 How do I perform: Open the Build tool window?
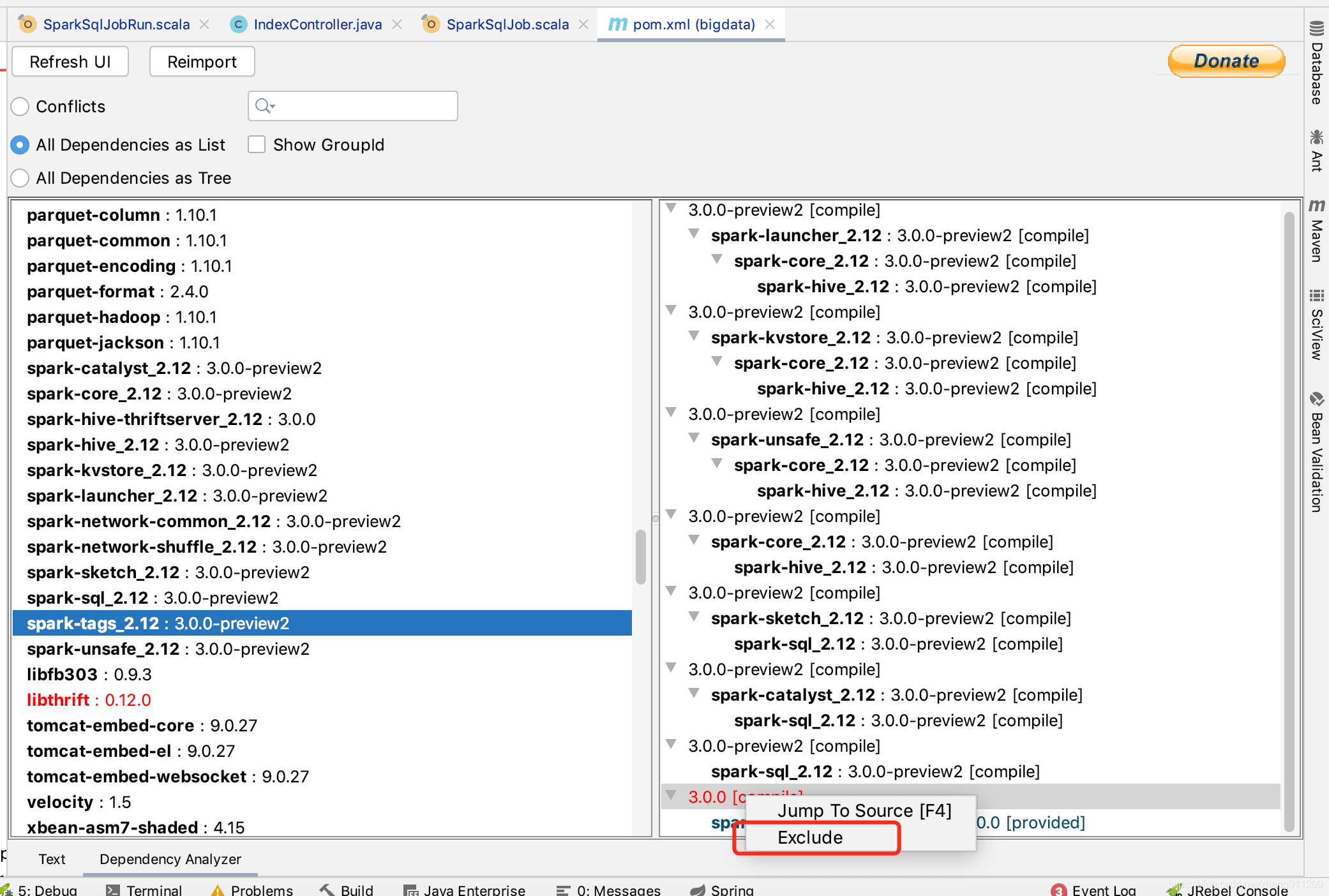pos(346,890)
